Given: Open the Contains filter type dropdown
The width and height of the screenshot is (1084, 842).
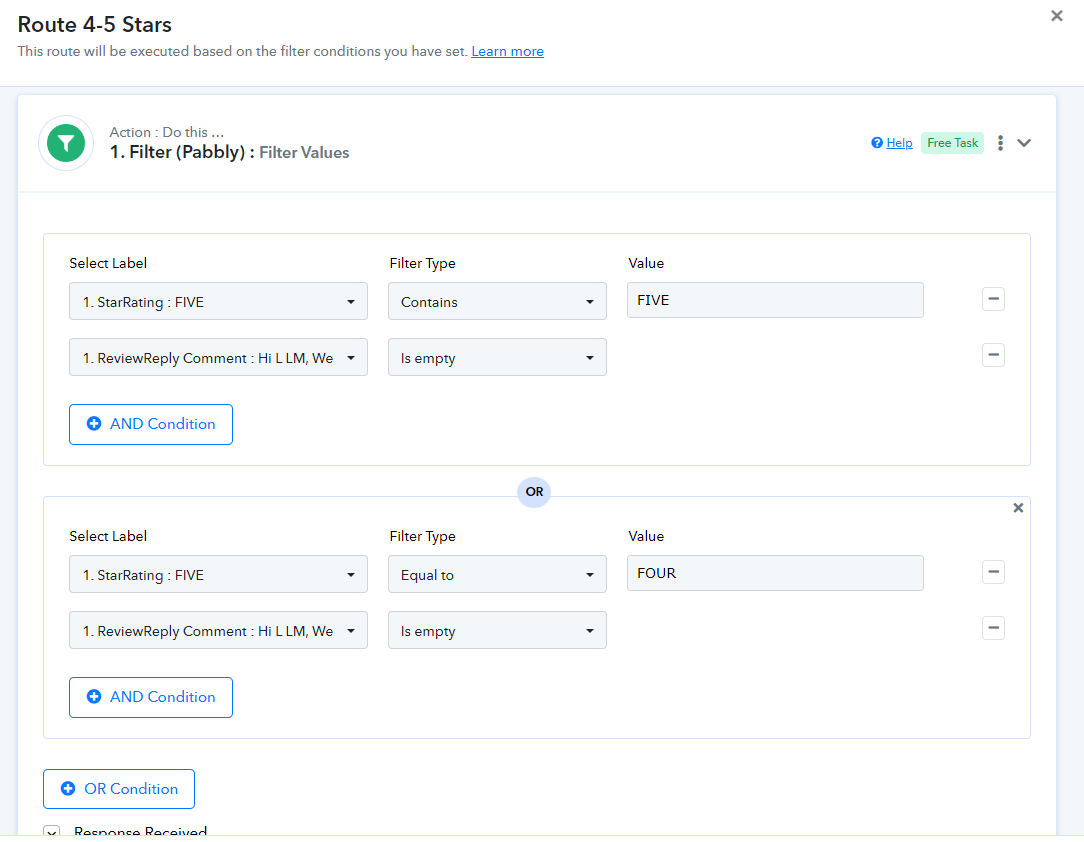Looking at the screenshot, I should 497,301.
